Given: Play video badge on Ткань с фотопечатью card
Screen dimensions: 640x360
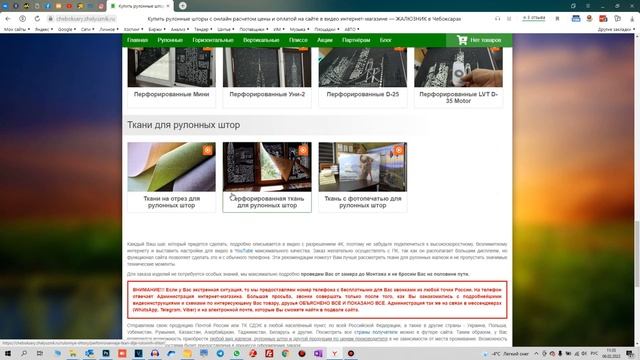Looking at the screenshot, I should (399, 150).
